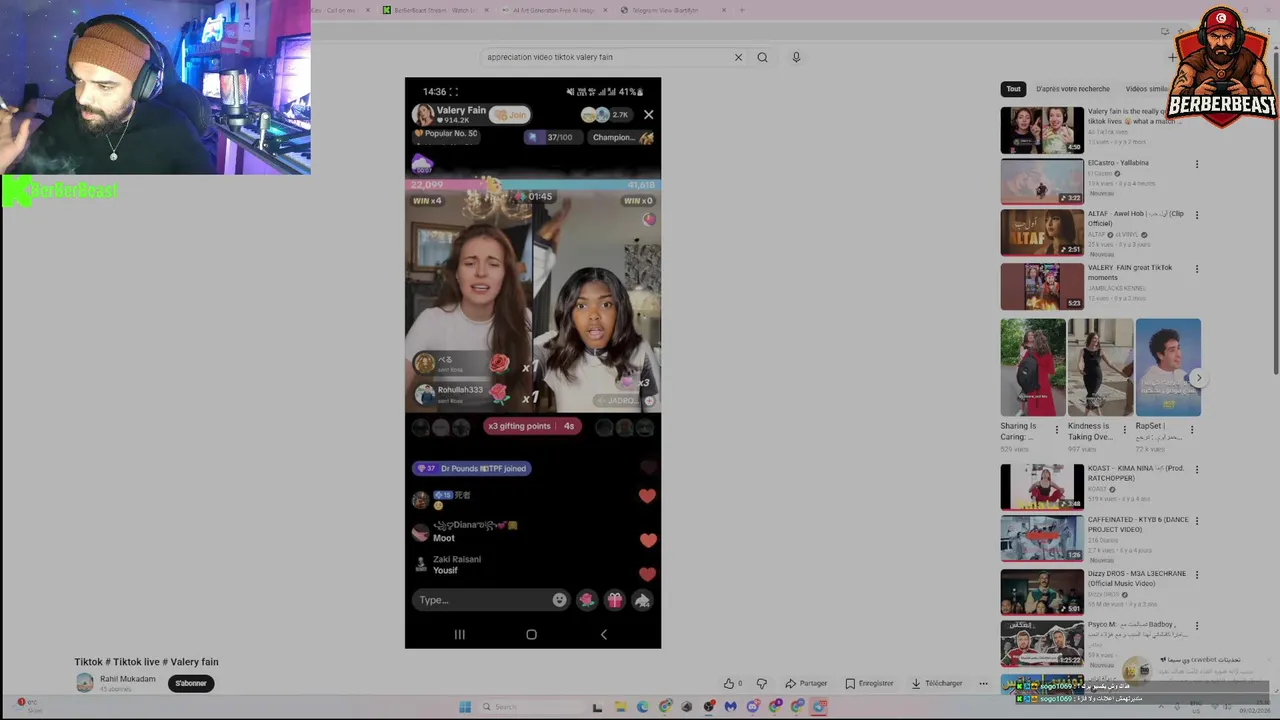This screenshot has width=1280, height=720.
Task: Select the 'D'après votre recherche' filter chip
Action: (1073, 89)
